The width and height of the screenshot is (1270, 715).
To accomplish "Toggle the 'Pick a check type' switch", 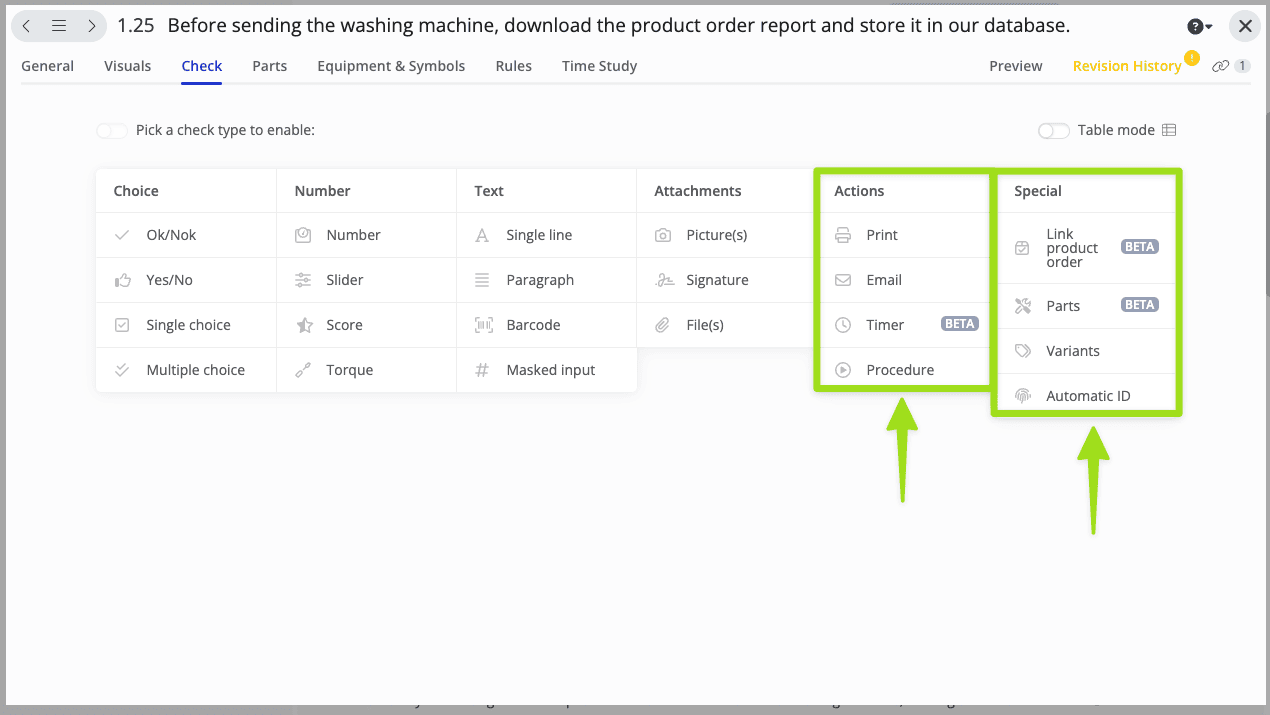I will (x=111, y=130).
